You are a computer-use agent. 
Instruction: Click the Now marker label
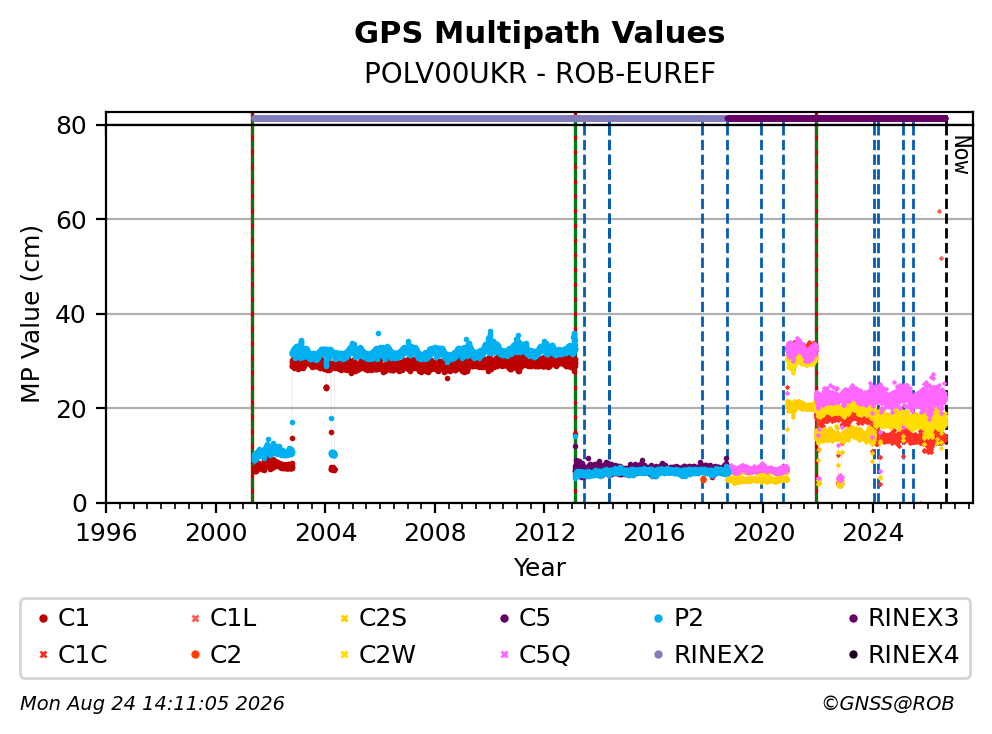(x=962, y=155)
